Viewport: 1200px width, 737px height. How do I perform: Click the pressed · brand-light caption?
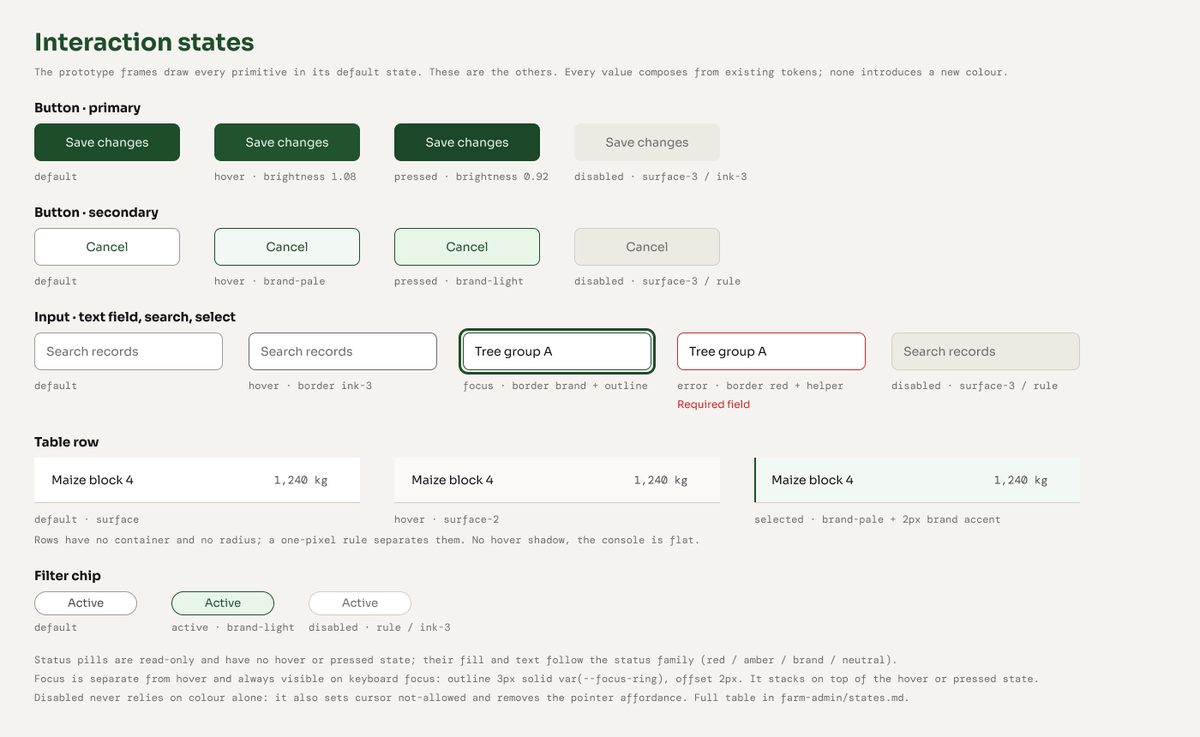click(x=459, y=281)
